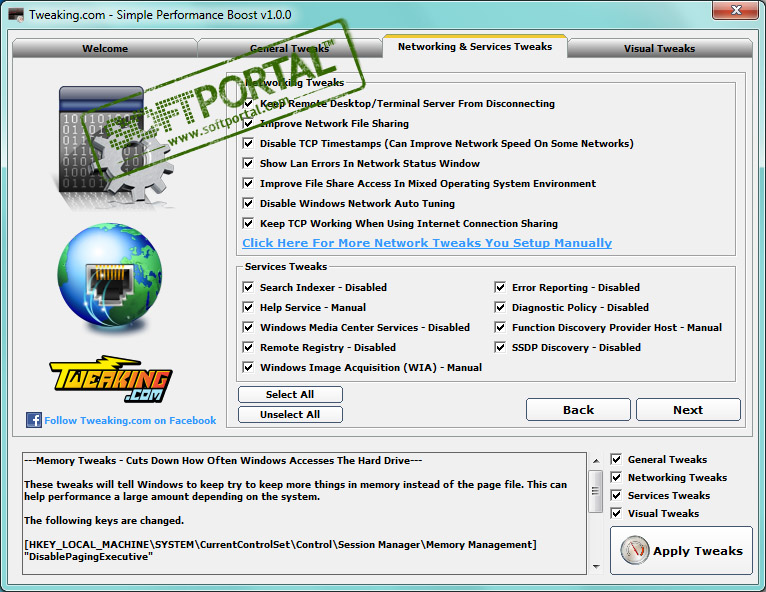The width and height of the screenshot is (766, 592).
Task: Click the "DisablePagingExecutive" registry value text
Action: pos(88,556)
